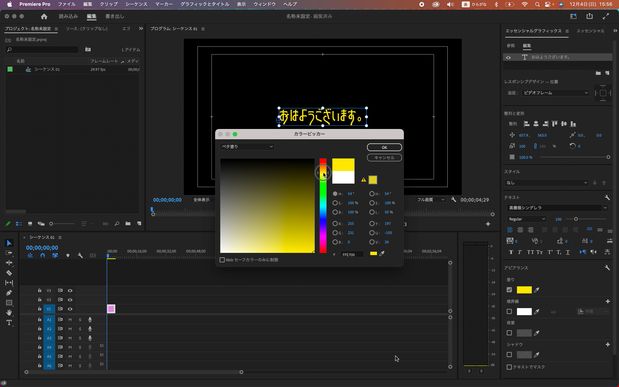Click the hue slider in the color picker
This screenshot has height=387, width=619.
323,206
